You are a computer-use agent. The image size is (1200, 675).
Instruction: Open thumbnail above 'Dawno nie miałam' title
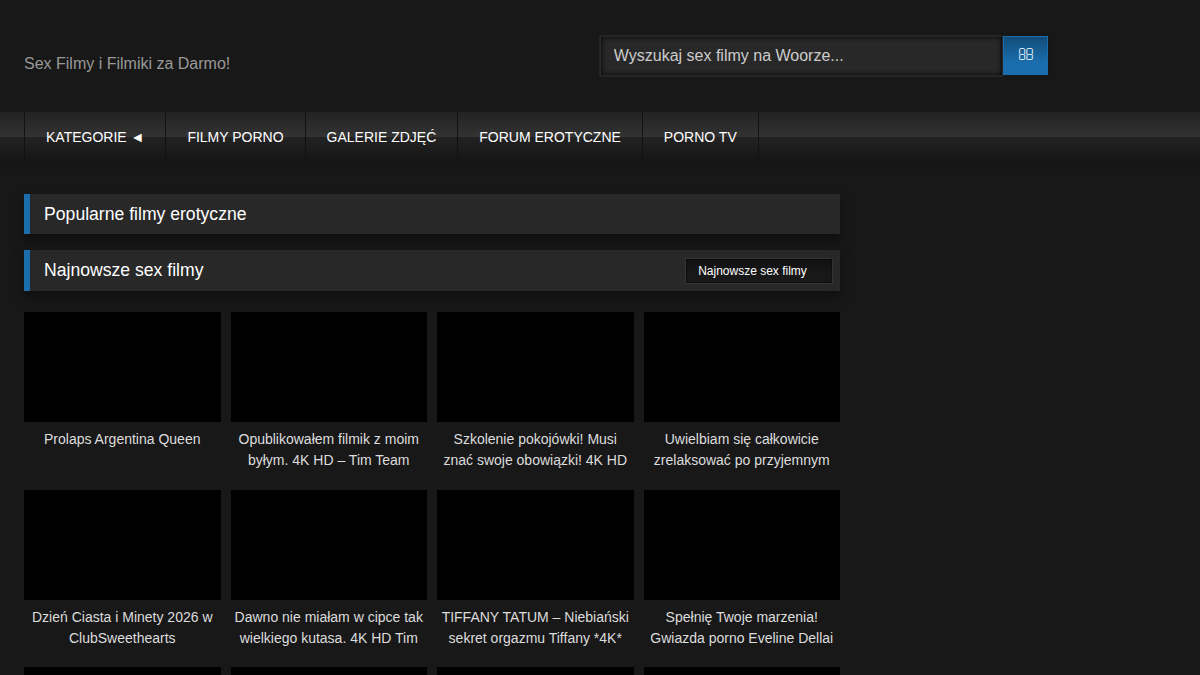pyautogui.click(x=329, y=545)
